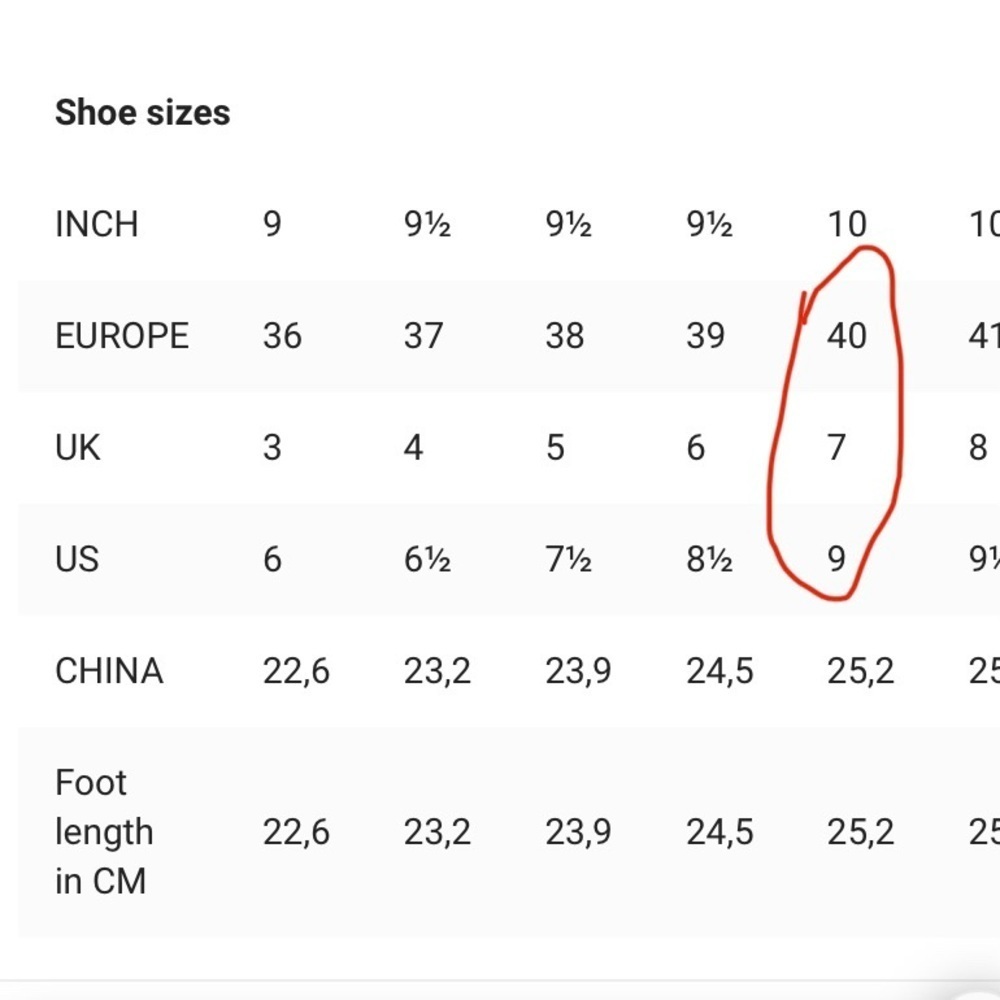
Task: Click the Shoe sizes heading
Action: pyautogui.click(x=142, y=113)
